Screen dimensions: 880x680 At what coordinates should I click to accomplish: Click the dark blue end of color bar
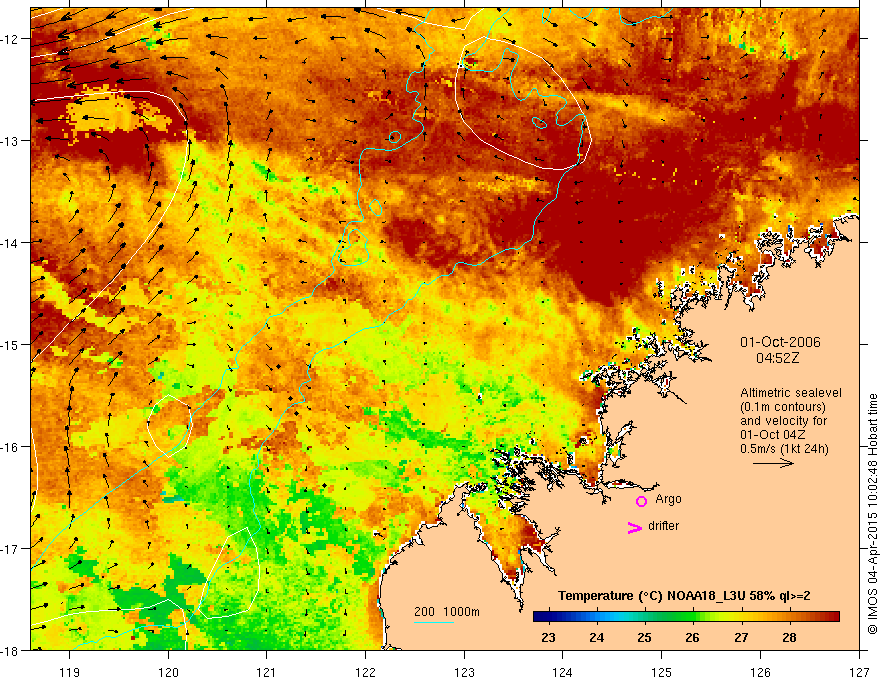pos(540,617)
